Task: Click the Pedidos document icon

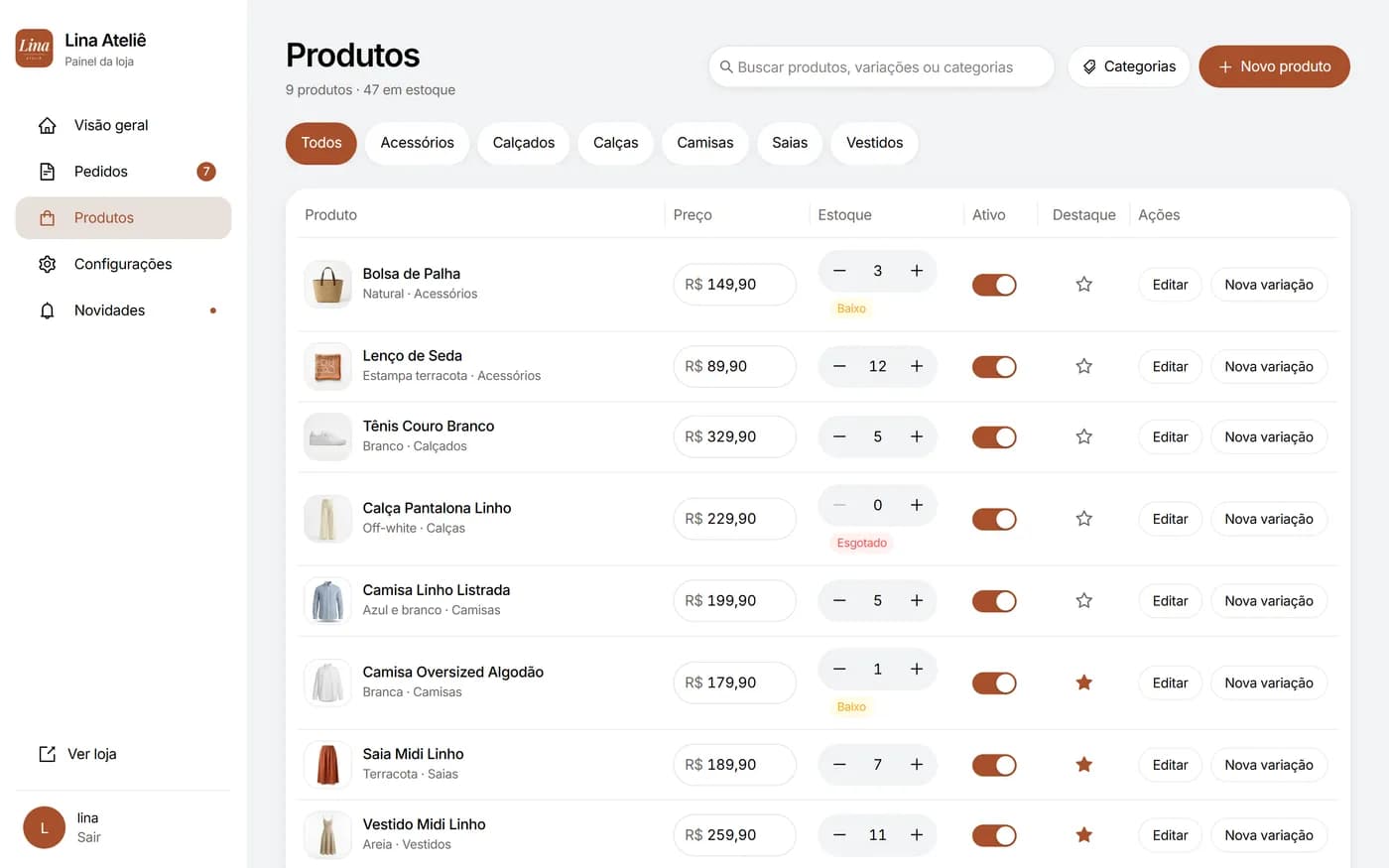Action: (x=47, y=172)
